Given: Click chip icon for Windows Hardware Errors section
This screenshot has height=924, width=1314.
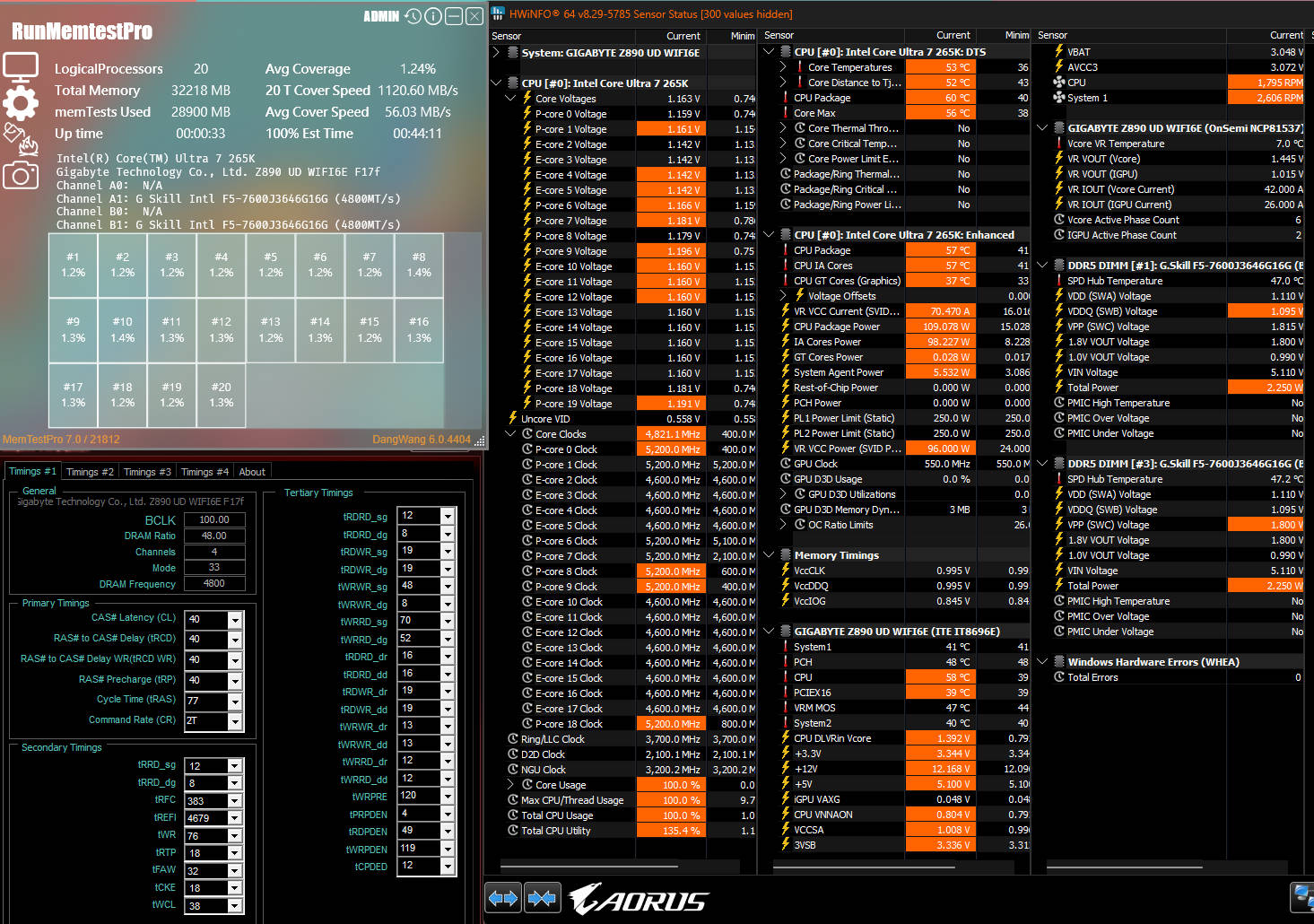Looking at the screenshot, I should point(1058,662).
